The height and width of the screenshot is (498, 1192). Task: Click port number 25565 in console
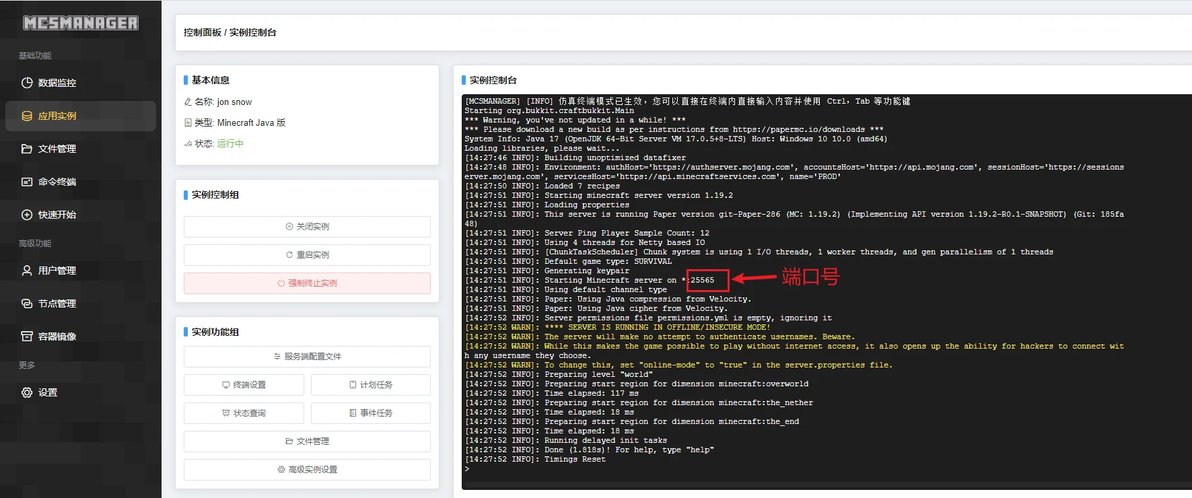(702, 281)
